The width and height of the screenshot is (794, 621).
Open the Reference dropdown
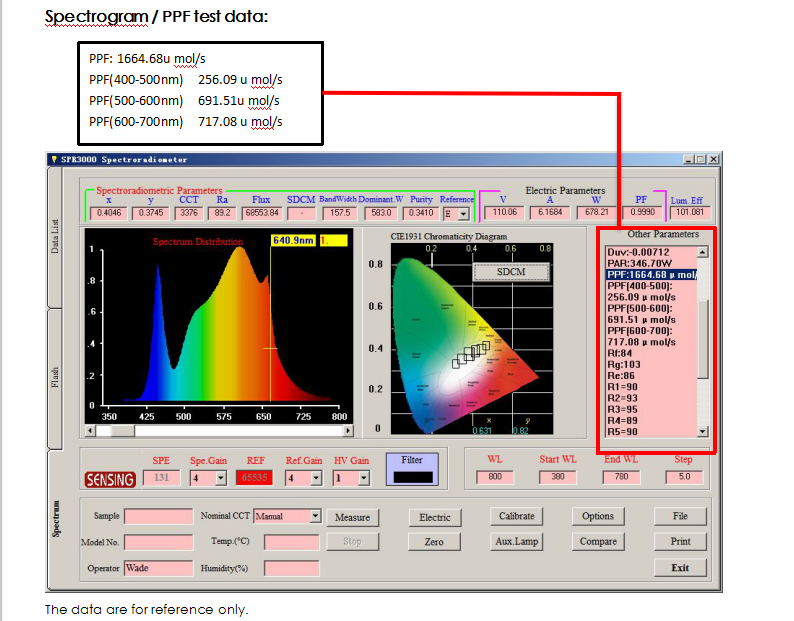pyautogui.click(x=463, y=214)
